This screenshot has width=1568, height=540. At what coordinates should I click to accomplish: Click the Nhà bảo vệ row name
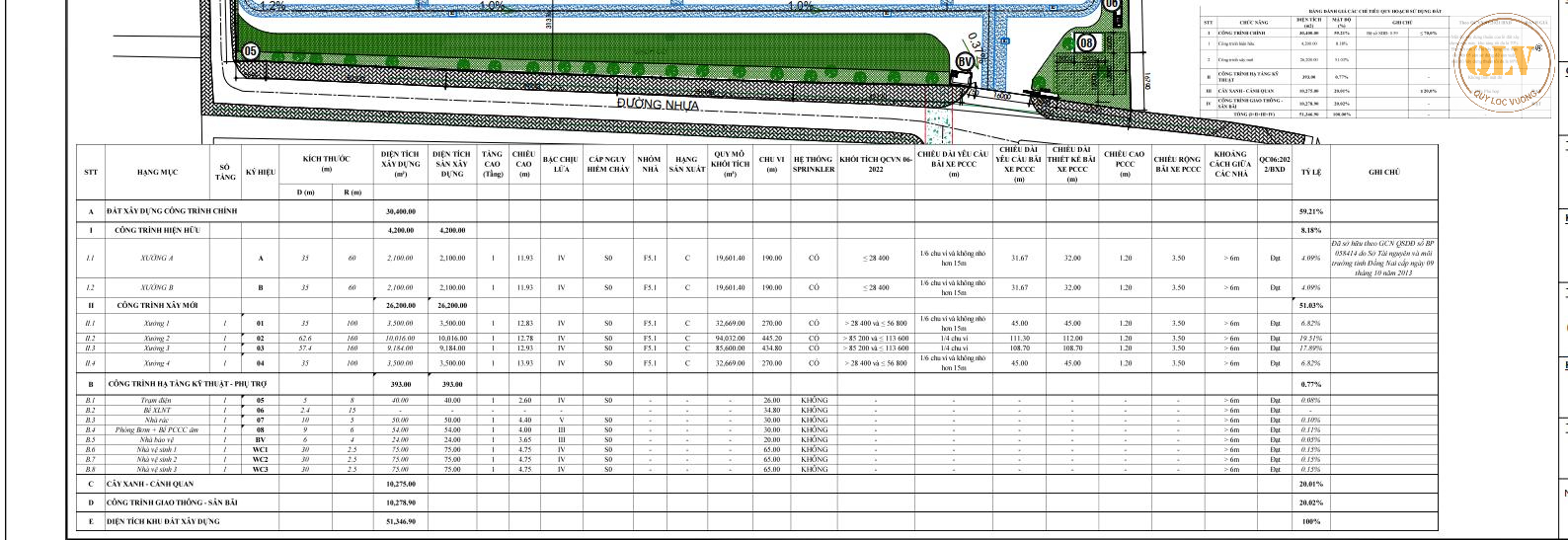[x=156, y=439]
